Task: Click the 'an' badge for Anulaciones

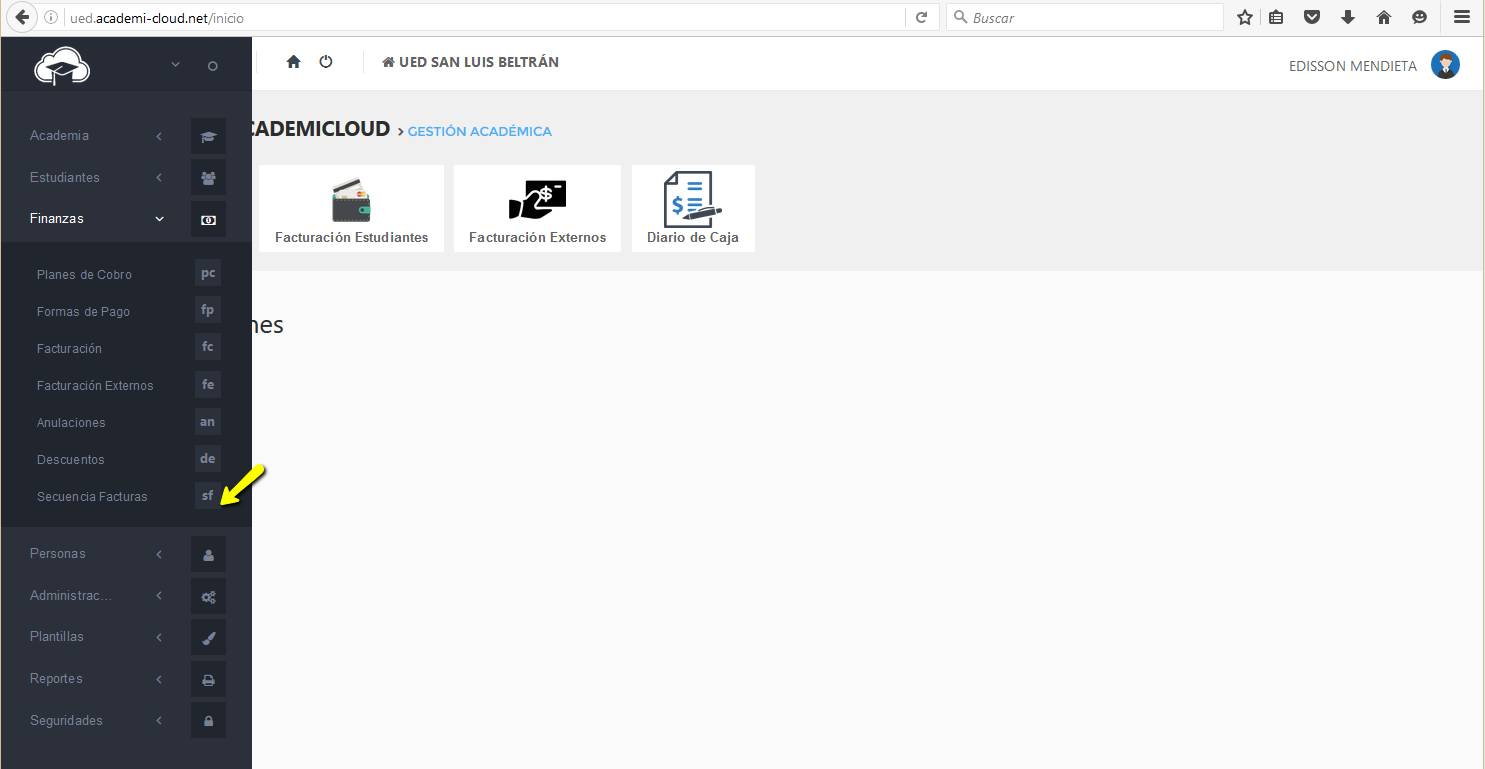Action: (208, 421)
